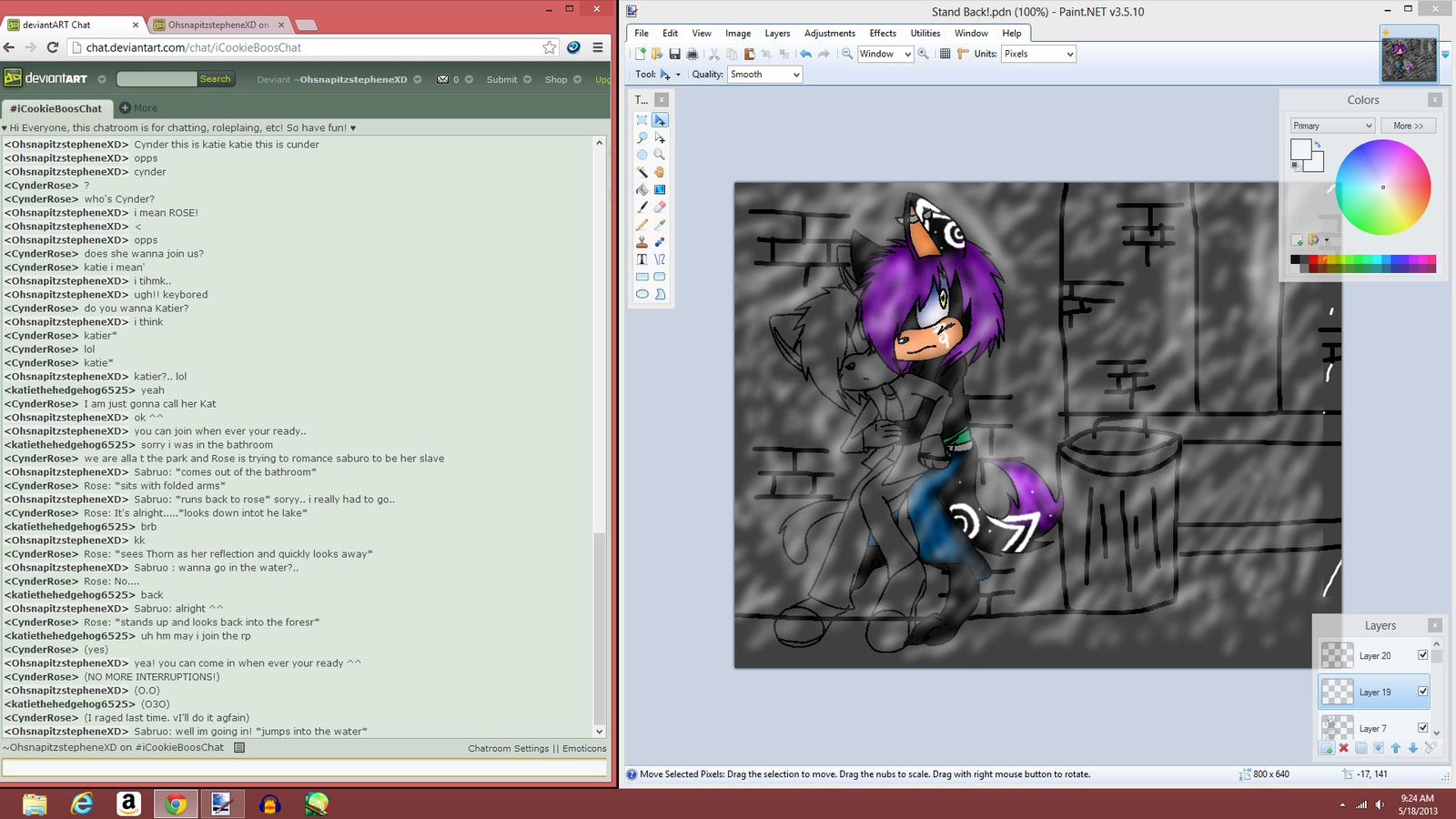Open the Primary color dropdown
The image size is (1456, 819).
click(1332, 126)
